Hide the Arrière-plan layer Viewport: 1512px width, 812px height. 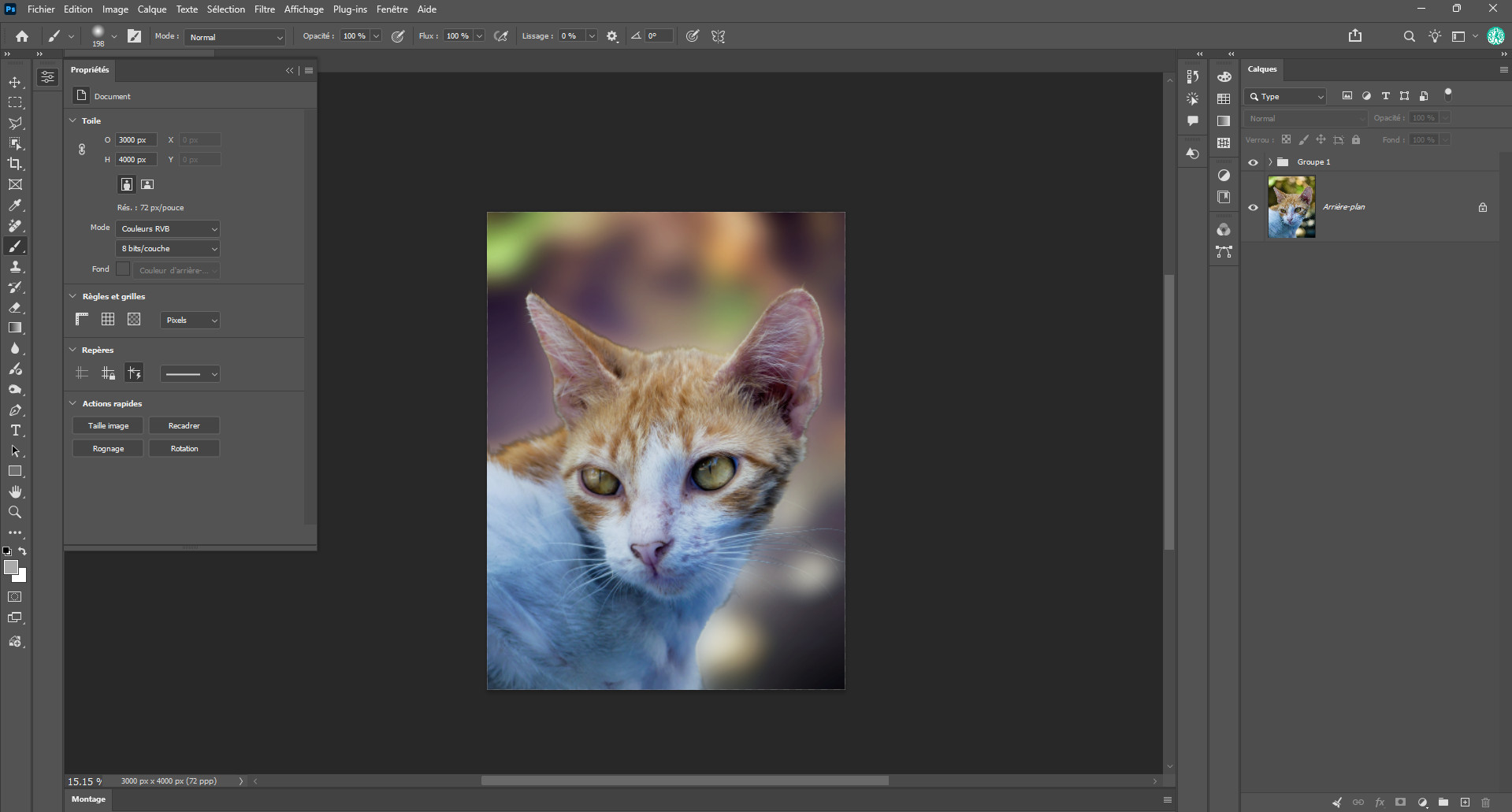tap(1253, 207)
